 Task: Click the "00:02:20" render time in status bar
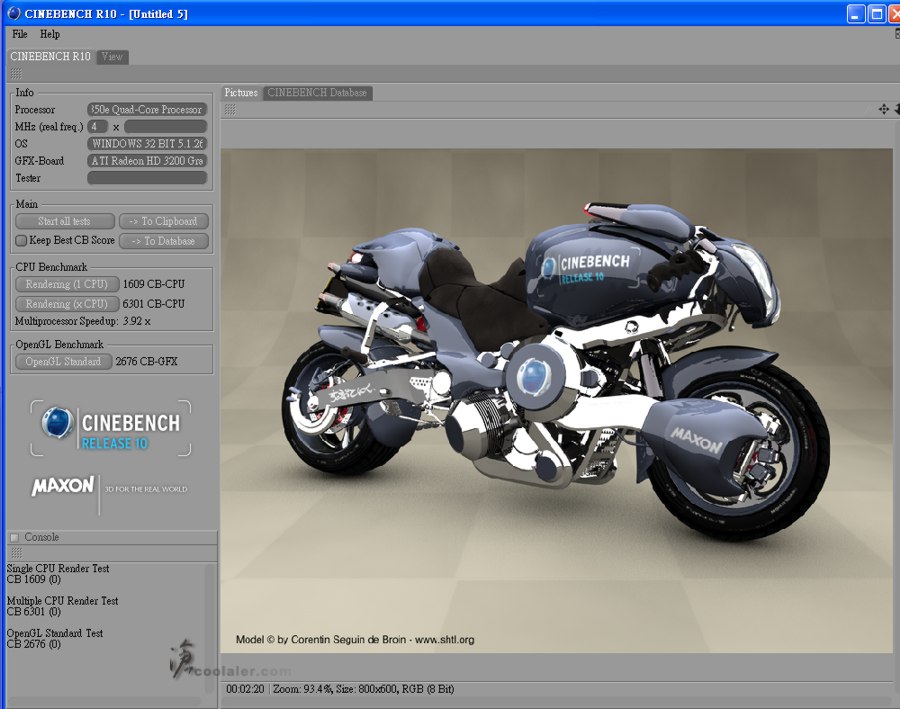(x=245, y=689)
